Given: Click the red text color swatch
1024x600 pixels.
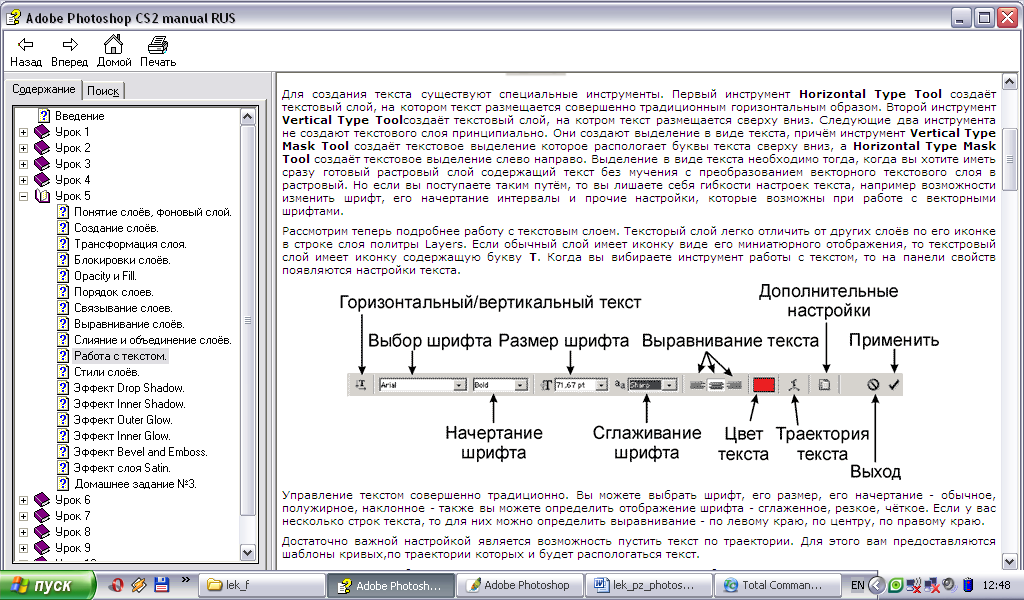Looking at the screenshot, I should [x=763, y=385].
